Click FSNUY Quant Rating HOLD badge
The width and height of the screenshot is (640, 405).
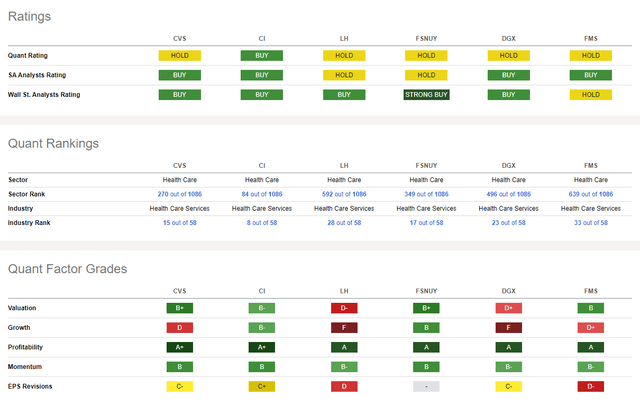click(426, 56)
